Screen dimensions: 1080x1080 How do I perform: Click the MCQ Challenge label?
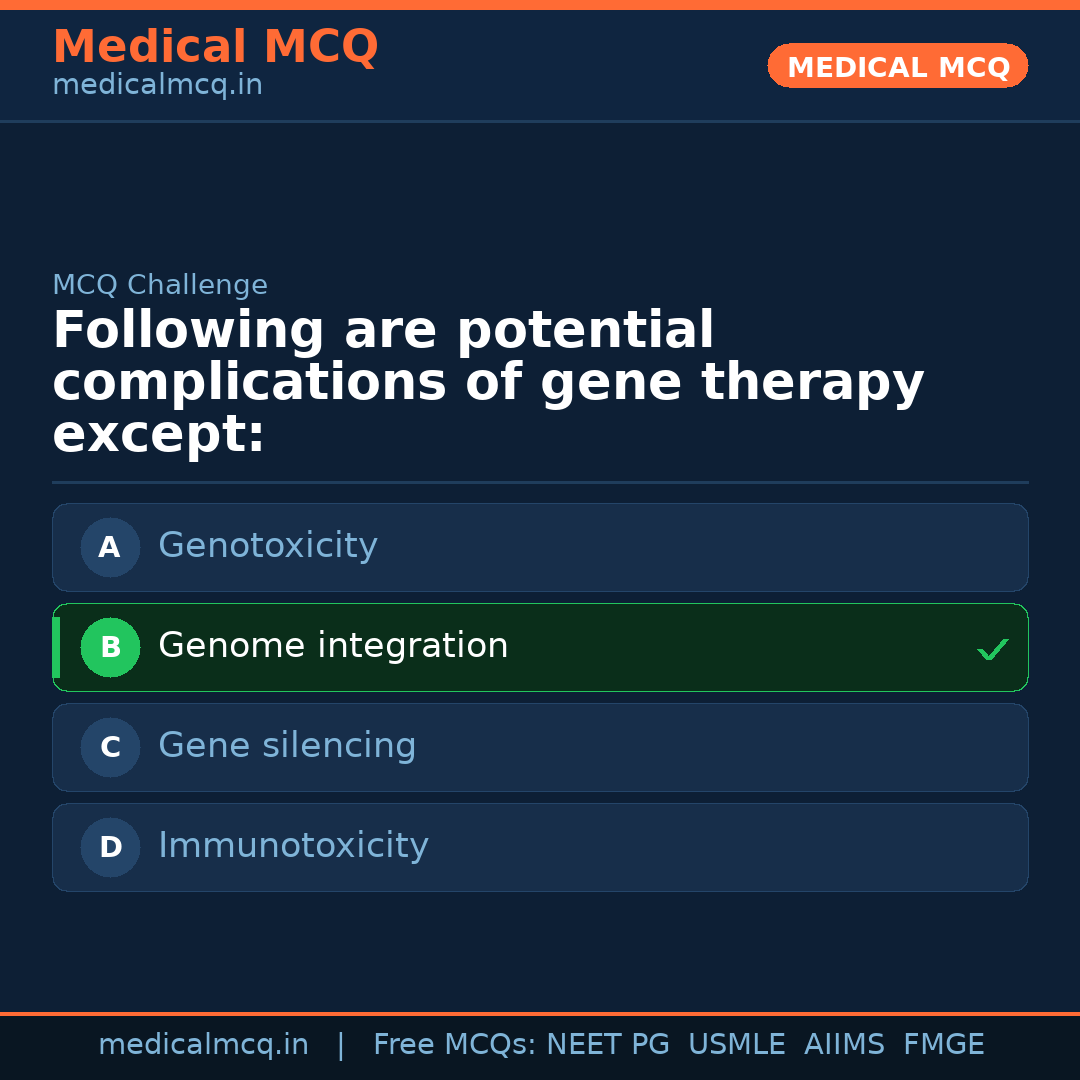point(160,286)
